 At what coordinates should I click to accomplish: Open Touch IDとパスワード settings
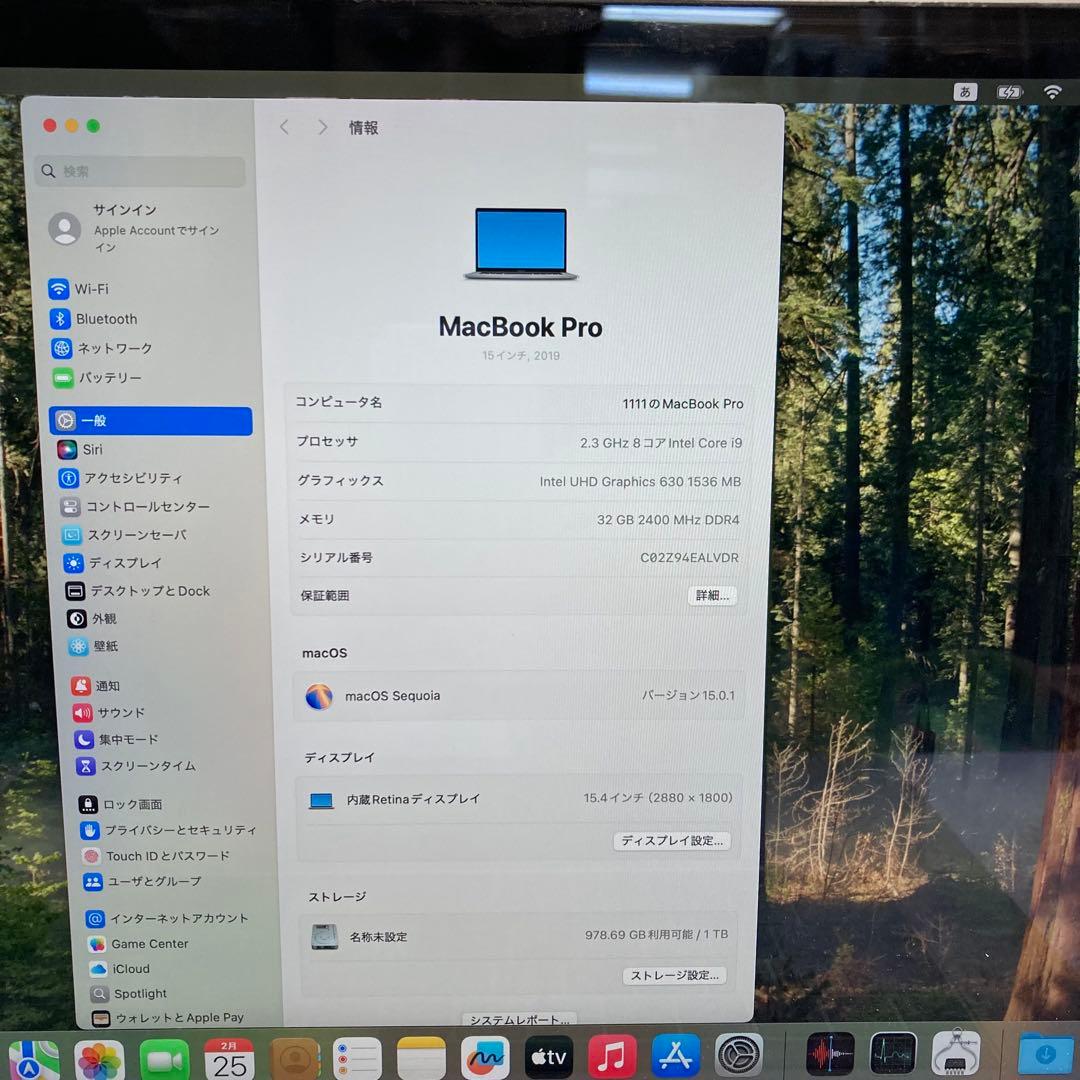[x=156, y=856]
